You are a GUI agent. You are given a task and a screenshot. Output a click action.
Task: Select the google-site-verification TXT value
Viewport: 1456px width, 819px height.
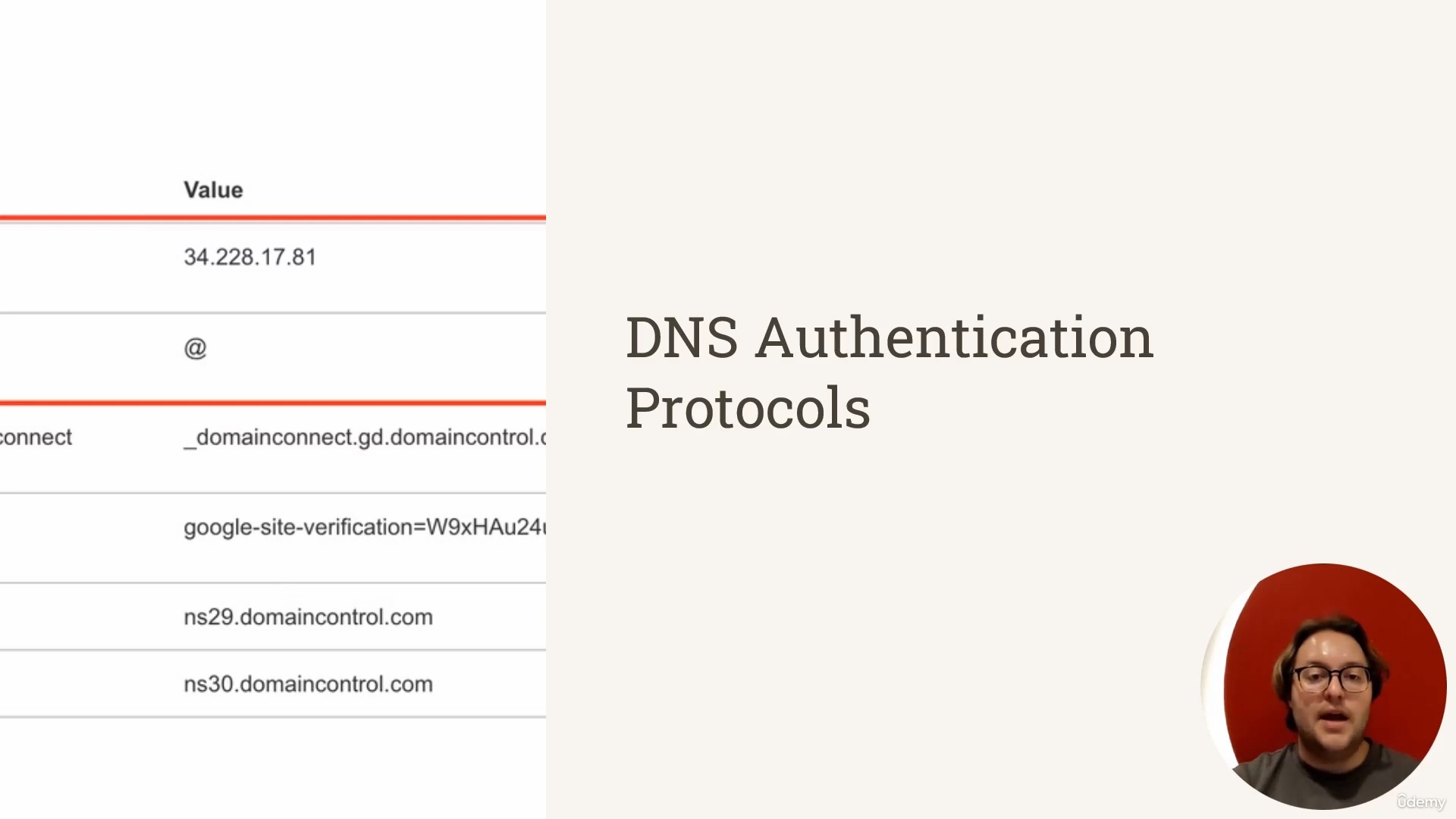pyautogui.click(x=365, y=527)
